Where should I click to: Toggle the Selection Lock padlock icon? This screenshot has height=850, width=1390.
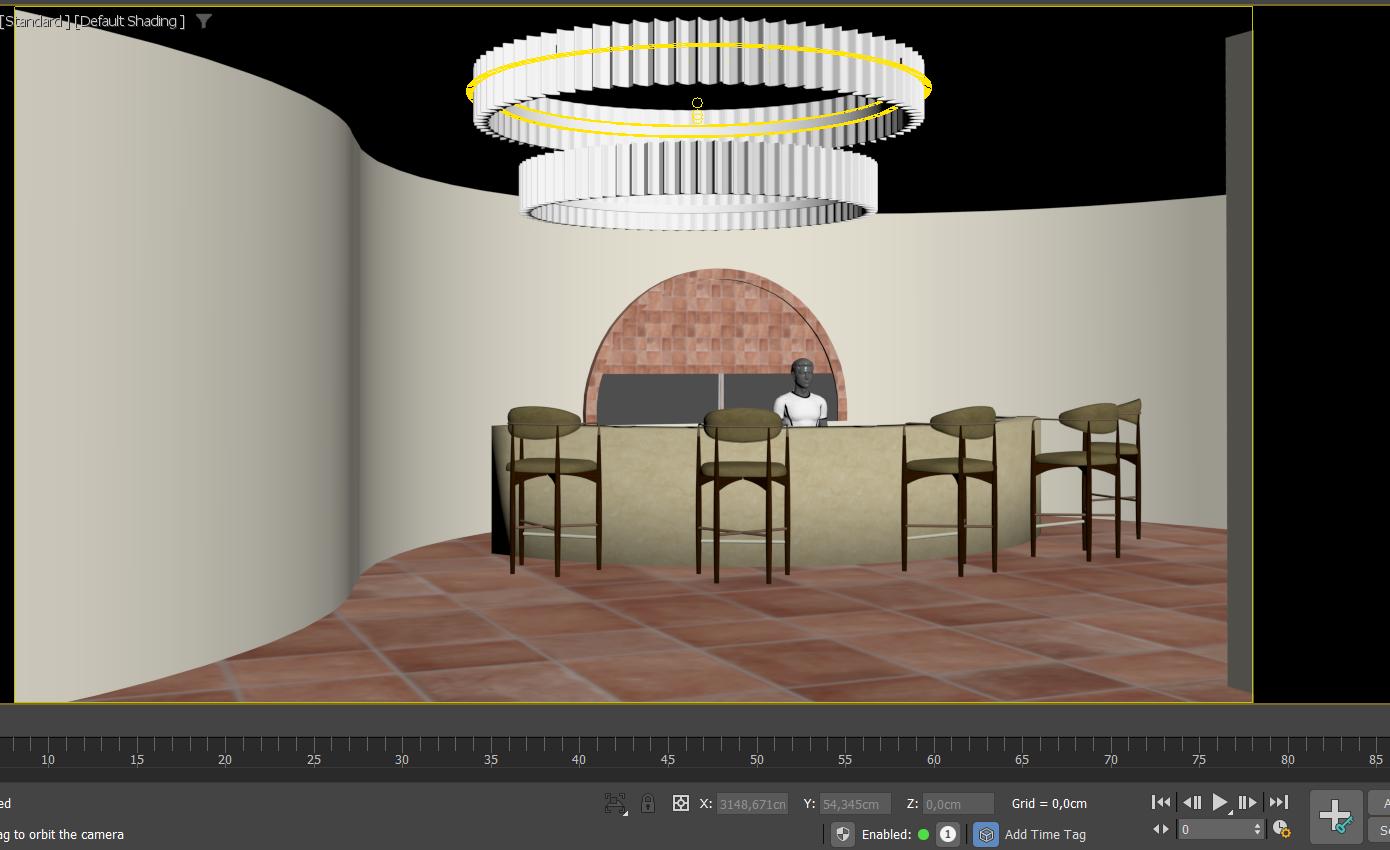pyautogui.click(x=648, y=803)
